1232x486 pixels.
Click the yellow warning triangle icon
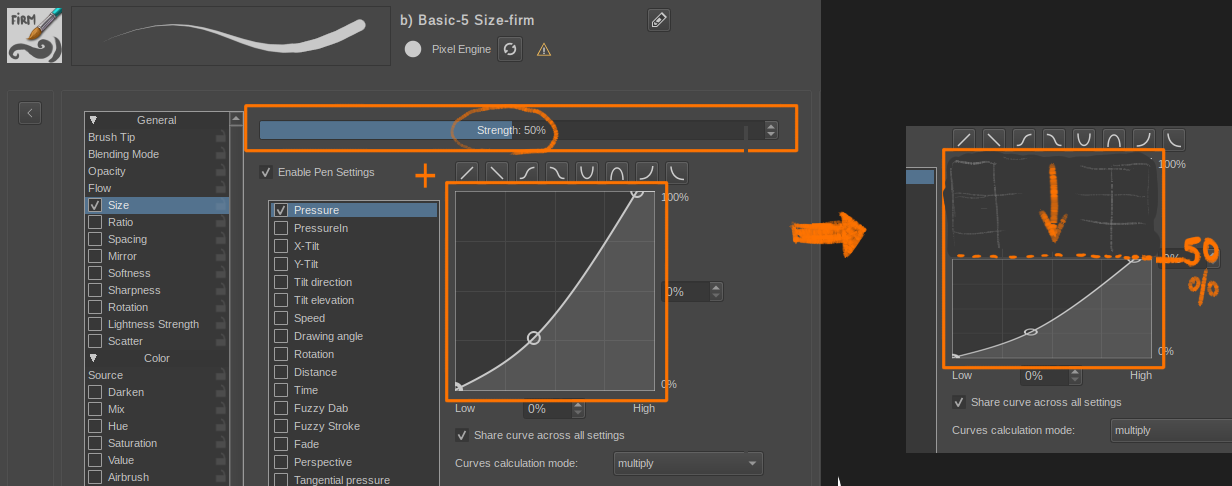544,49
